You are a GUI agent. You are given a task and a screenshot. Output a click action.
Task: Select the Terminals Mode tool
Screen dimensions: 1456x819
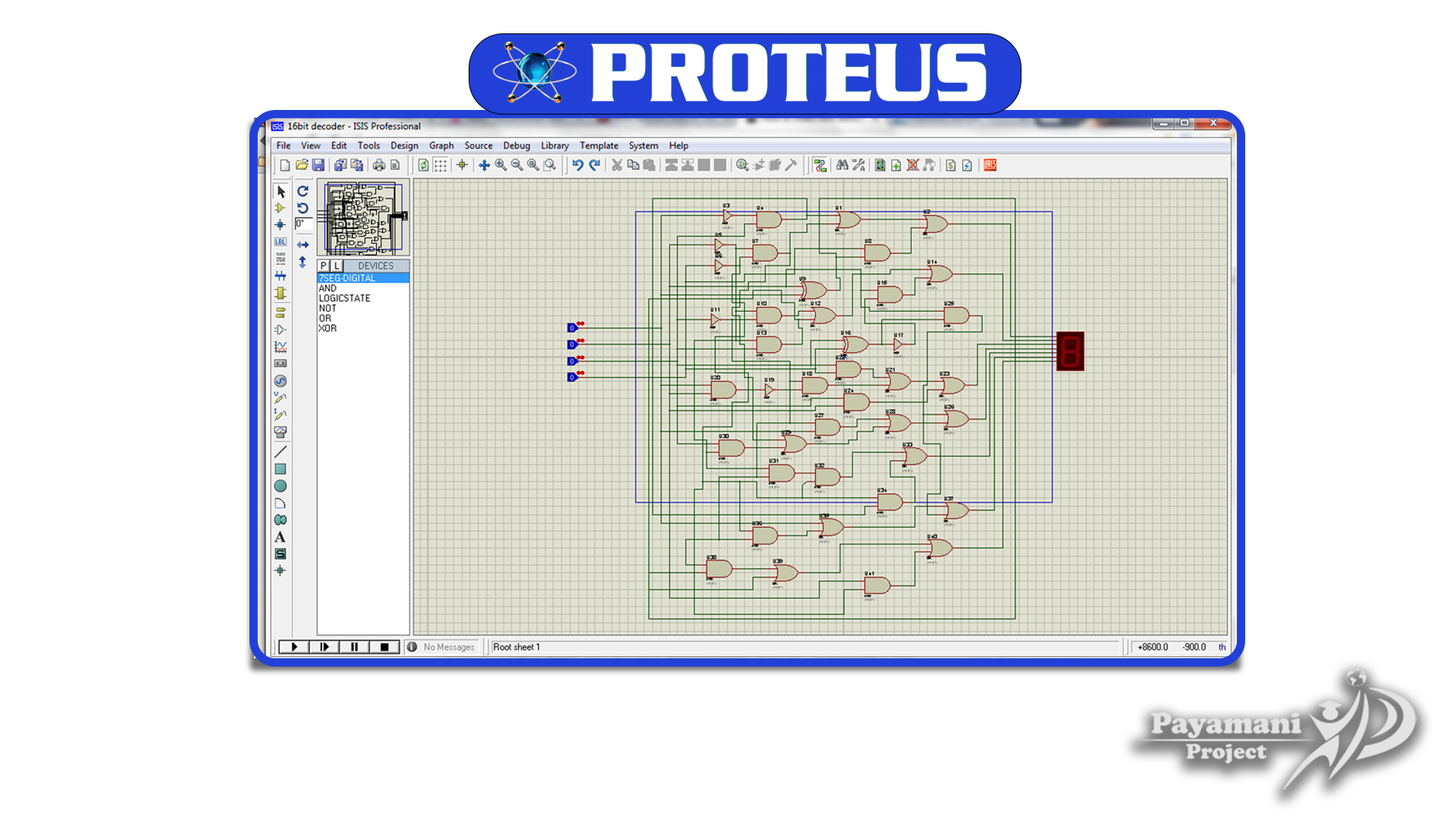(x=281, y=312)
